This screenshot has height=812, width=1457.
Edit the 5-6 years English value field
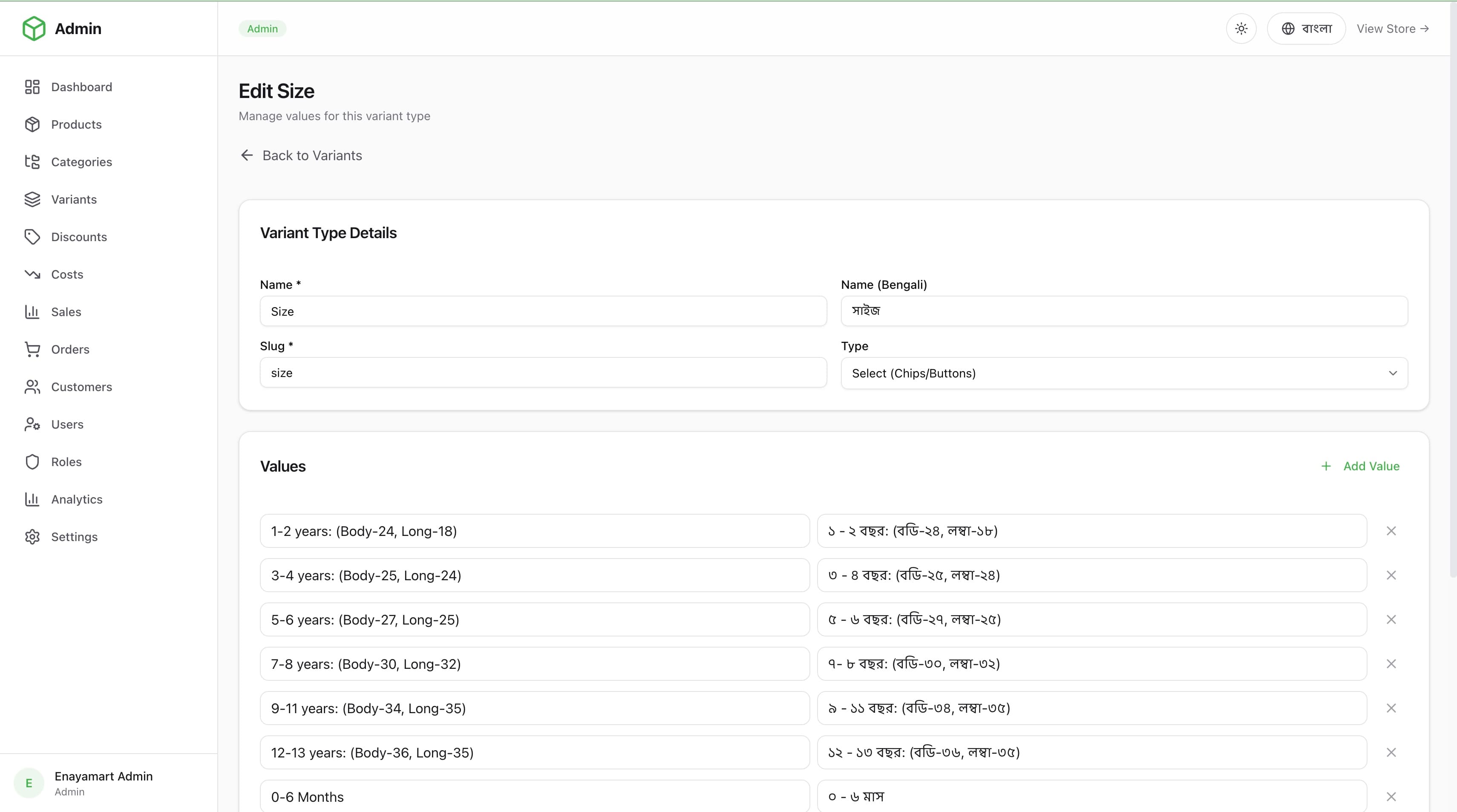tap(535, 620)
